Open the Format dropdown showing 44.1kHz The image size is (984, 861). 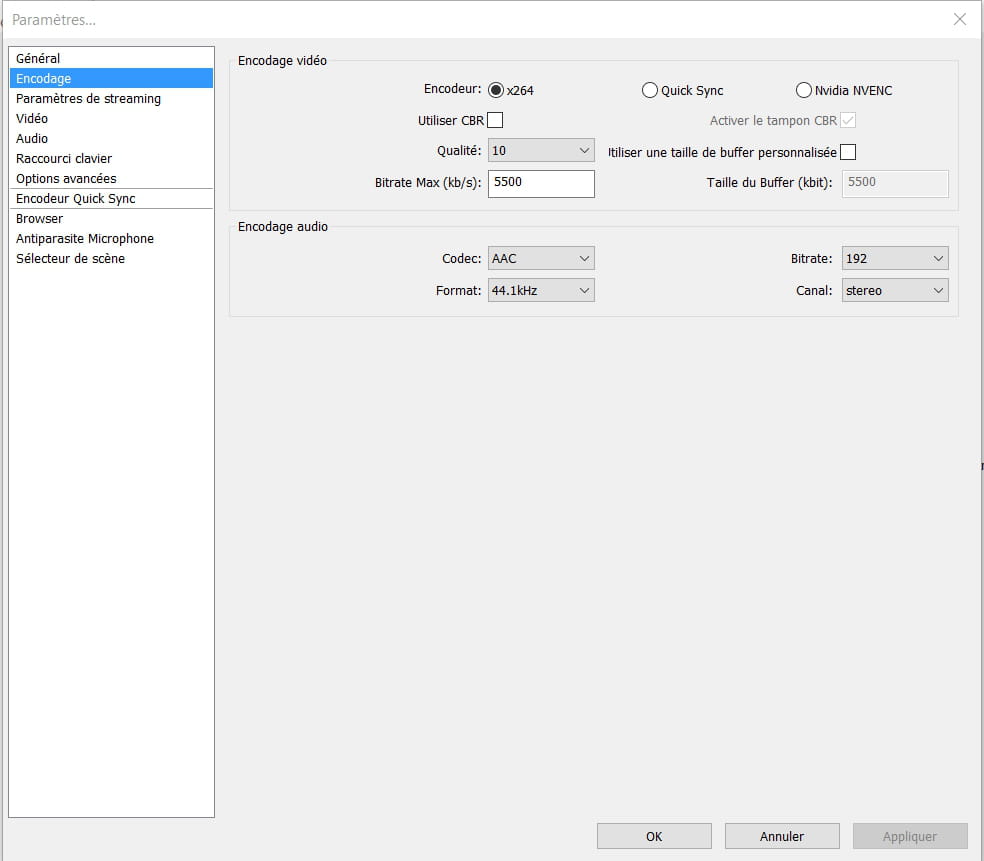541,291
